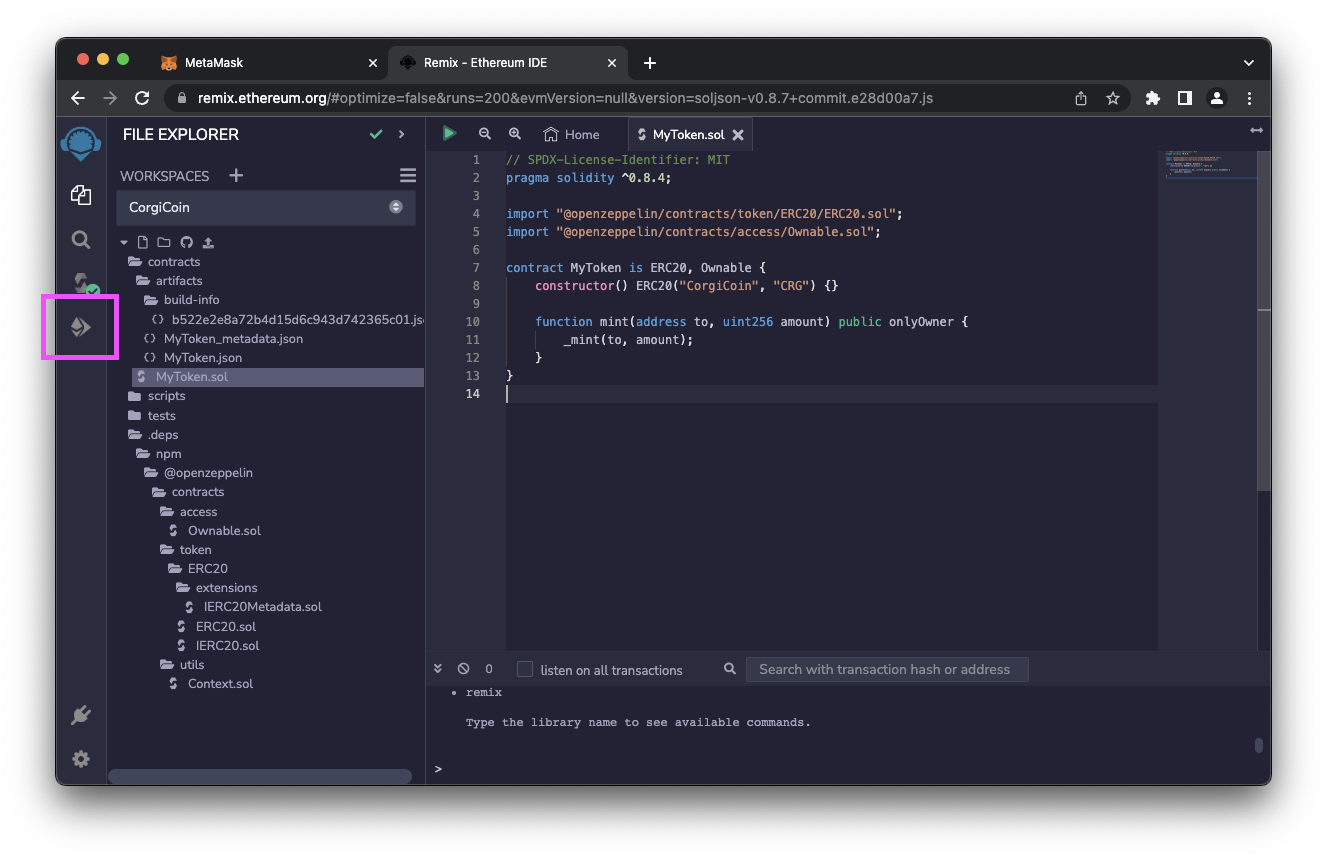
Task: Share this page from the address bar
Action: 1081,98
